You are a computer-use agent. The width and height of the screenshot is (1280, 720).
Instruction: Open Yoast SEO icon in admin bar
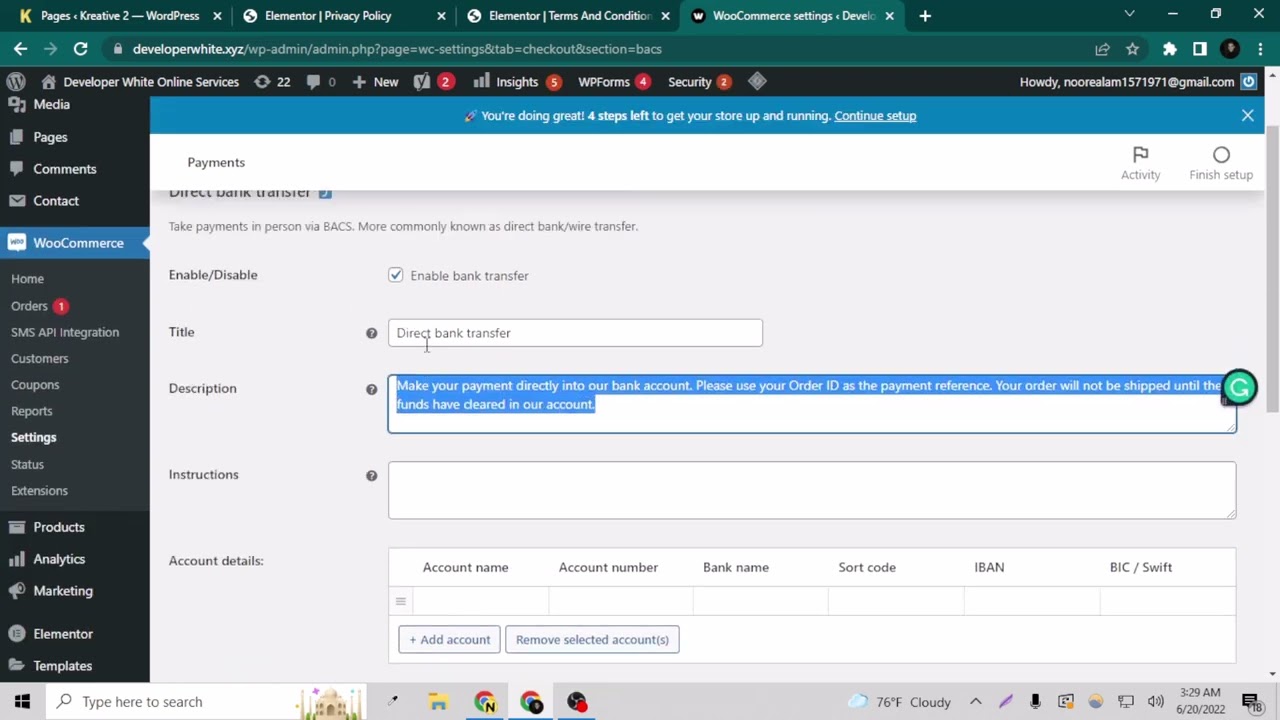click(432, 82)
